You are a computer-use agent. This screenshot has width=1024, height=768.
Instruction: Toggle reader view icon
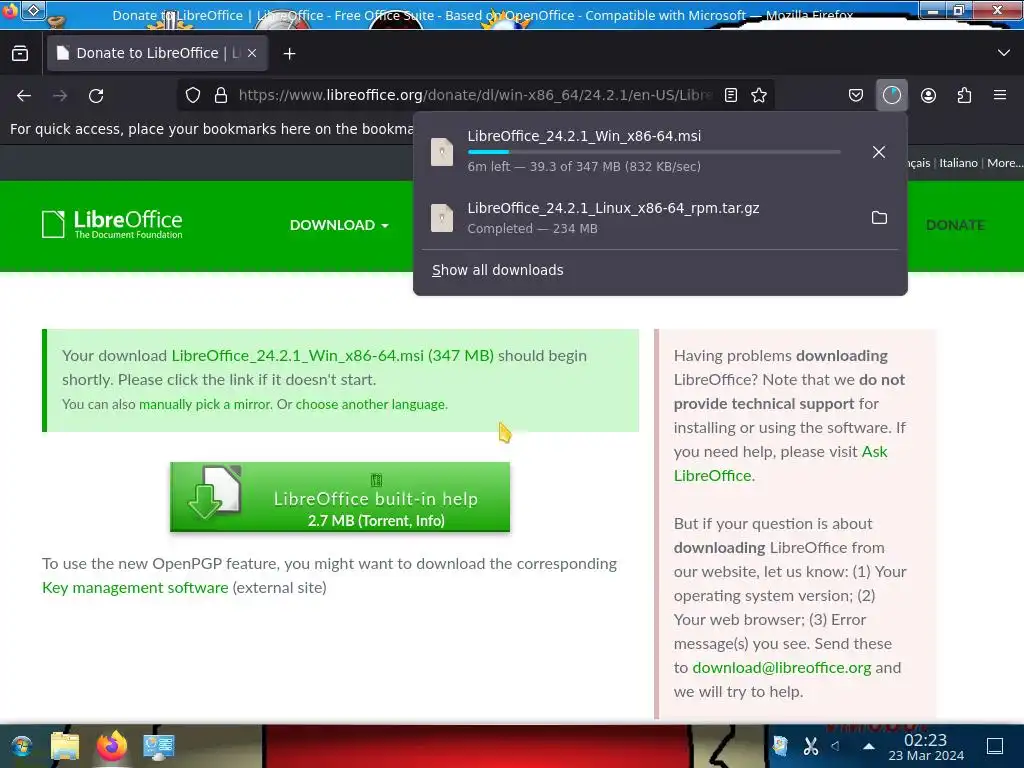731,95
